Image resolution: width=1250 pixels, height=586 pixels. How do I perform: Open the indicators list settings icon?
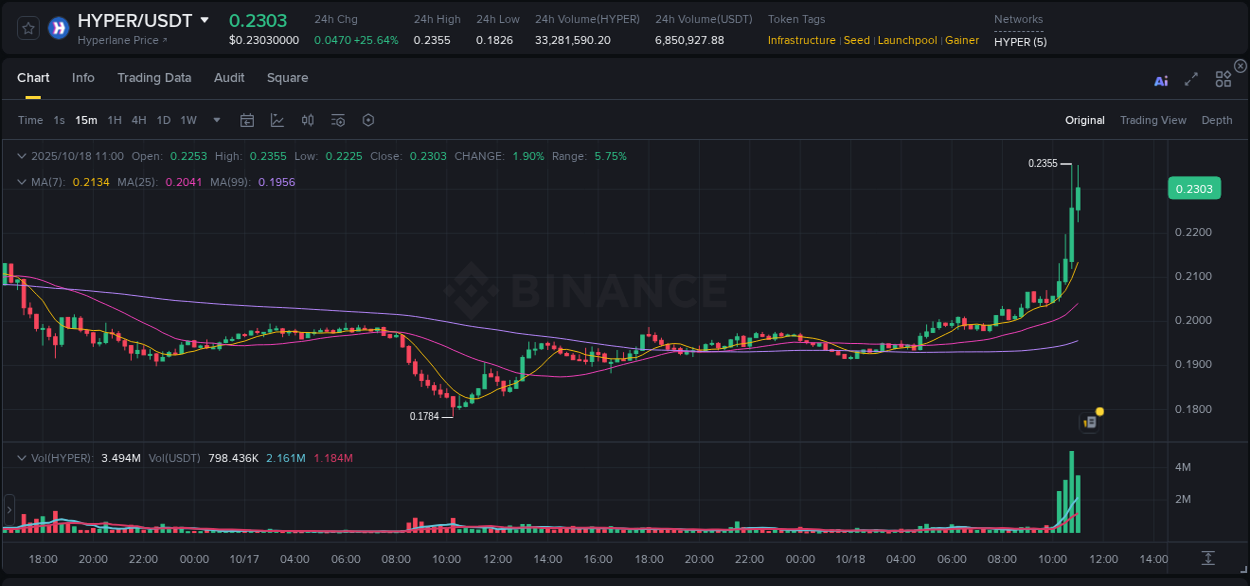coord(337,120)
